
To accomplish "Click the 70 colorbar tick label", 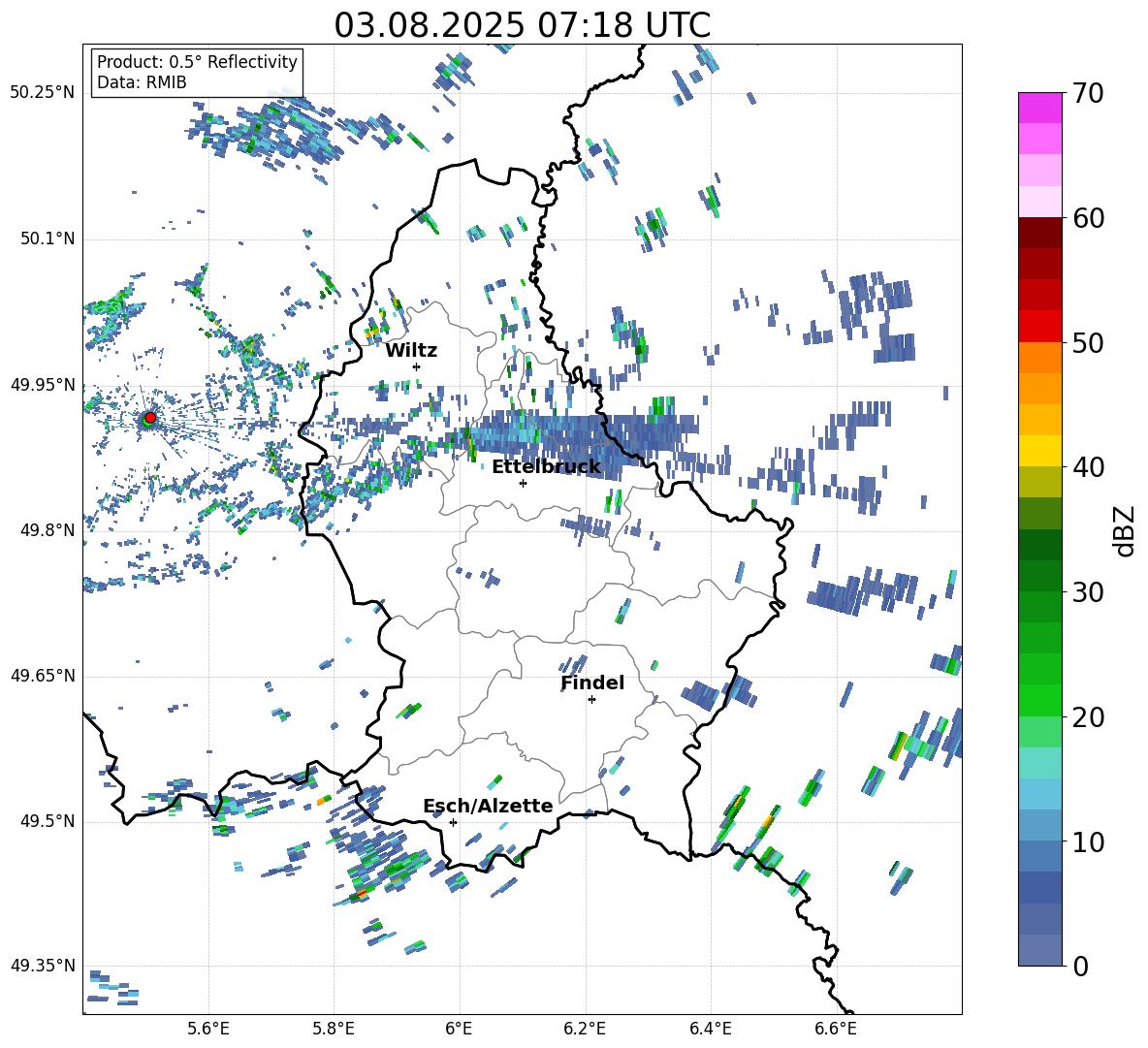I will pyautogui.click(x=1088, y=93).
